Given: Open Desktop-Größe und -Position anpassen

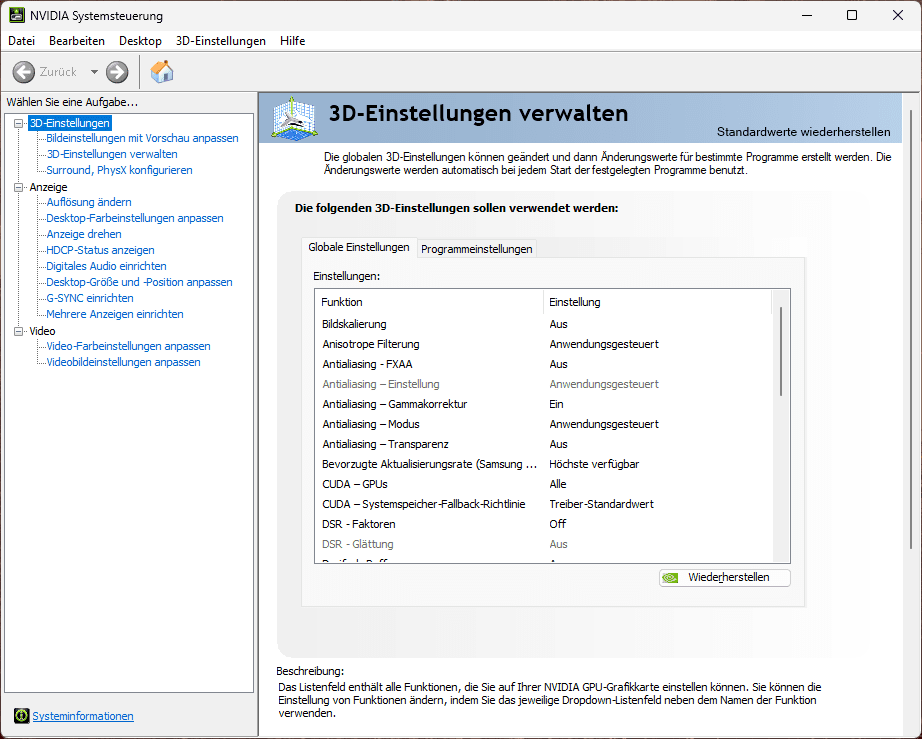Looking at the screenshot, I should tap(139, 282).
